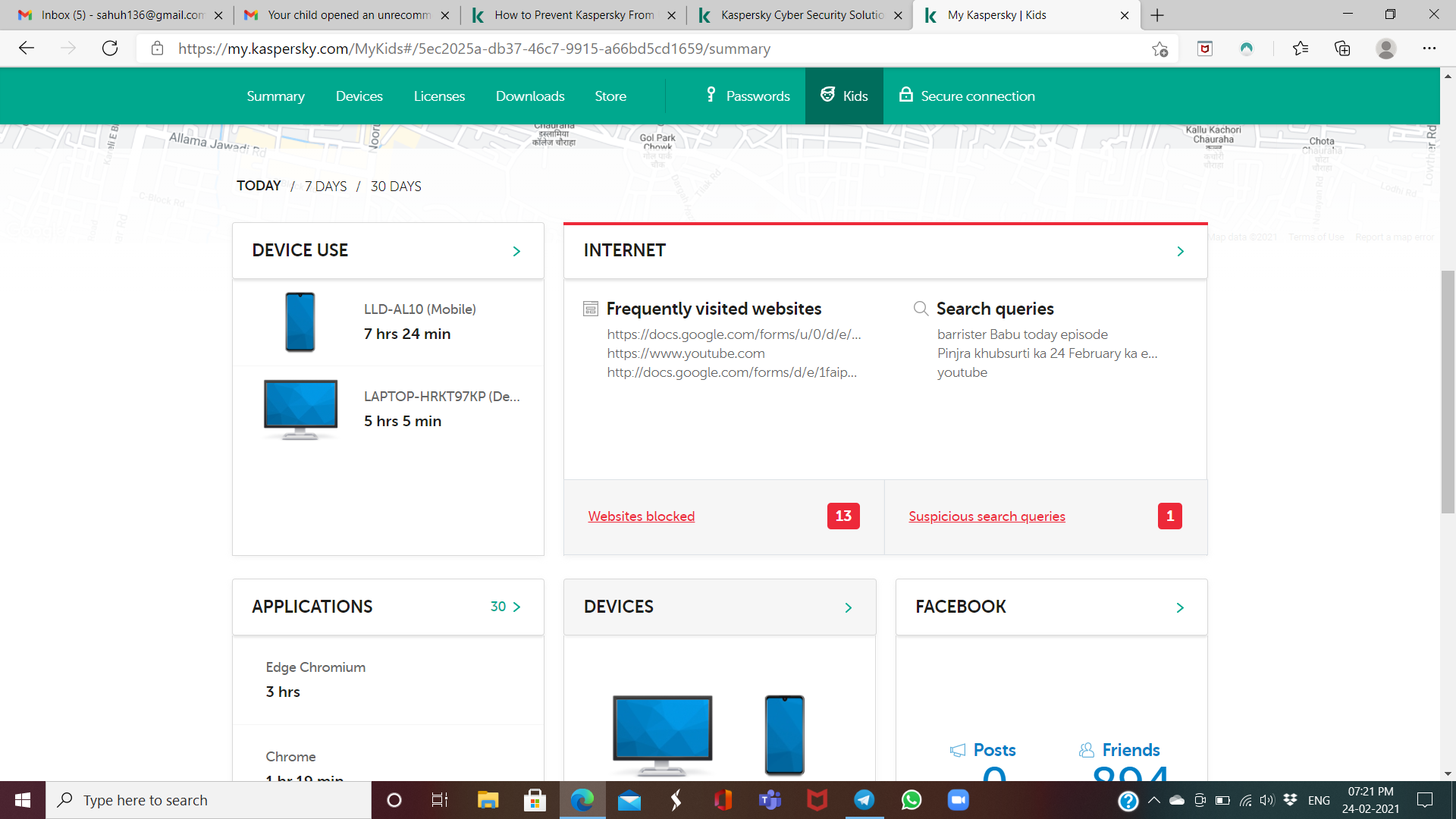Screen dimensions: 1456x819
Task: Open browser Collections icon
Action: point(1342,49)
